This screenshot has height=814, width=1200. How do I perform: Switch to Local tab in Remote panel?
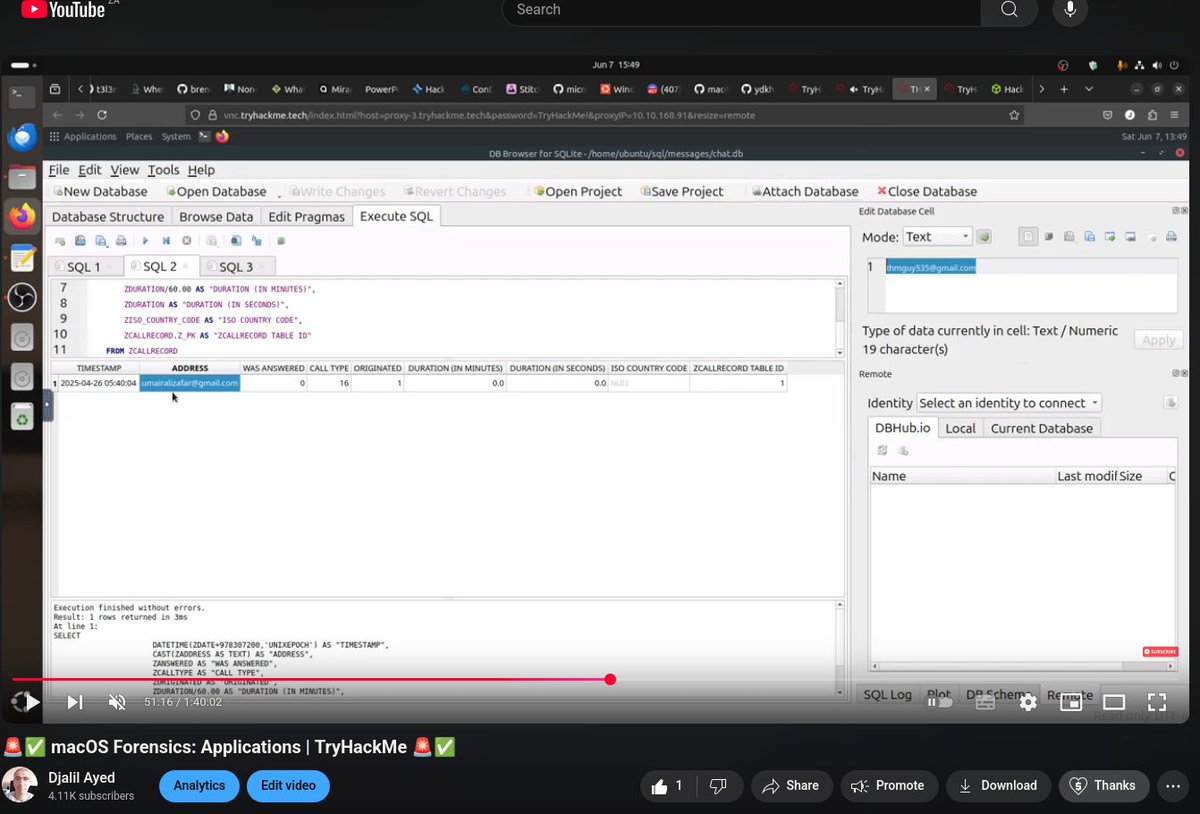(x=960, y=428)
